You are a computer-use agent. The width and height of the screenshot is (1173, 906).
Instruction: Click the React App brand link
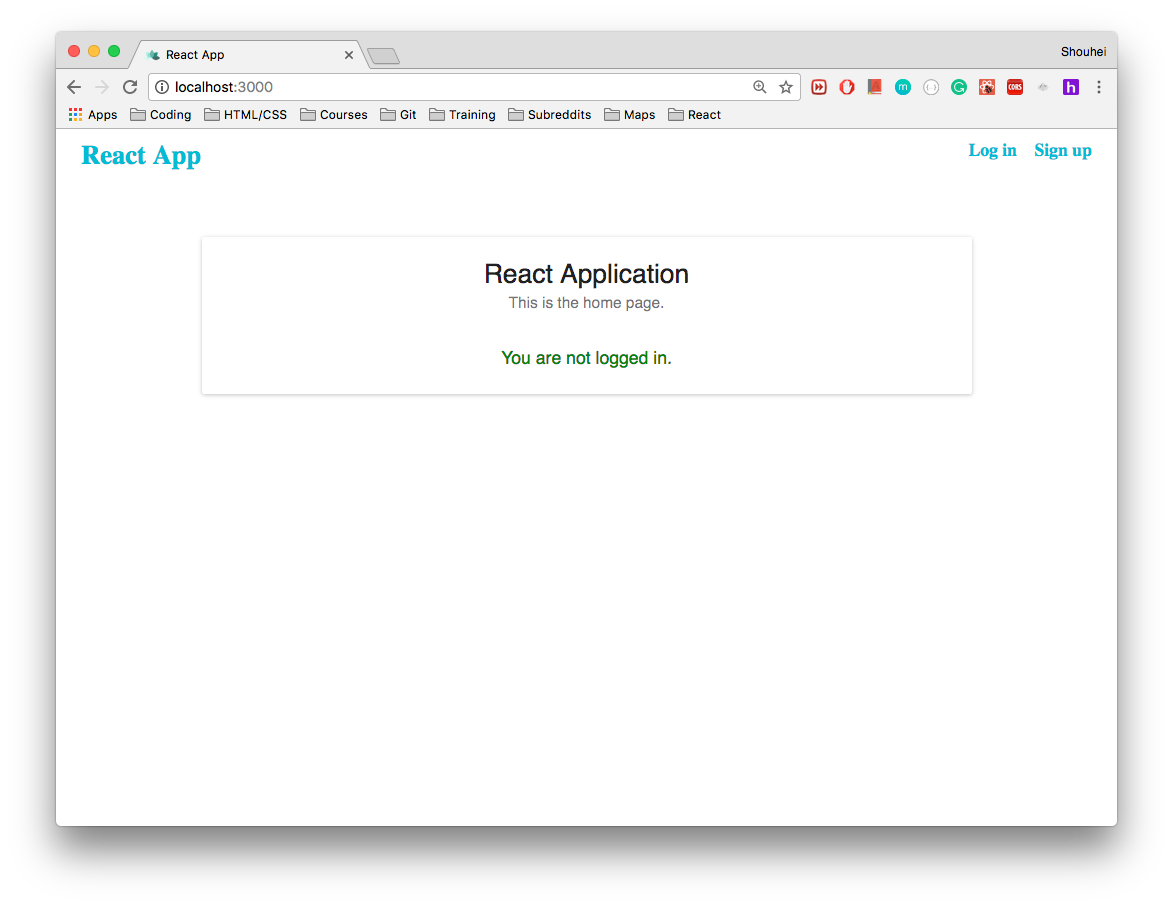coord(141,156)
